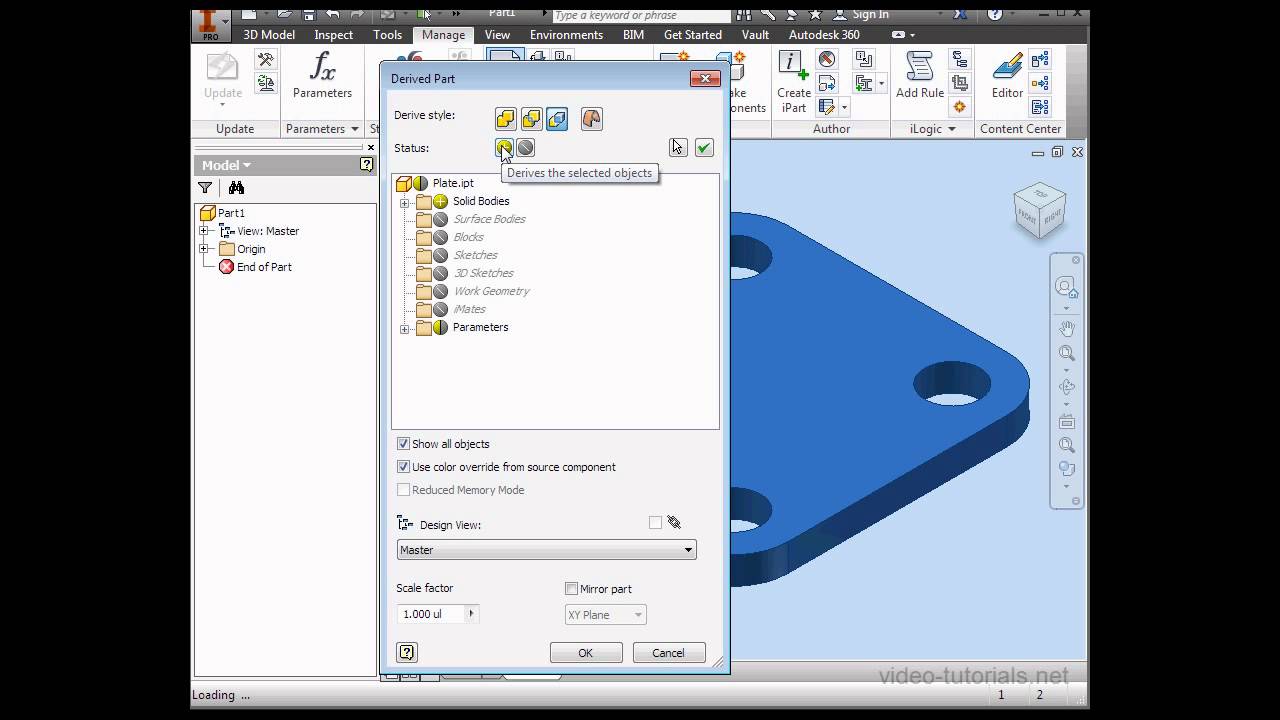Select maintain each solid derive style
The width and height of the screenshot is (1280, 720).
pos(557,119)
